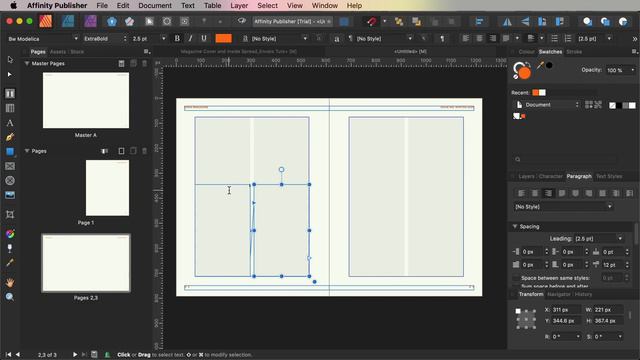This screenshot has height=360, width=640.
Task: Select the Colour Picker tool
Action: 10,263
